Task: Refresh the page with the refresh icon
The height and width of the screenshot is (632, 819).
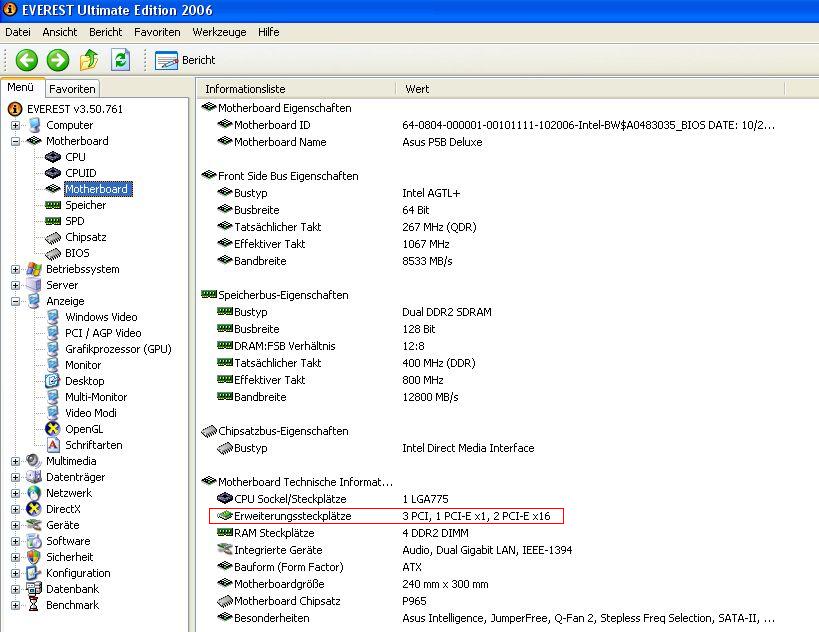Action: [121, 60]
